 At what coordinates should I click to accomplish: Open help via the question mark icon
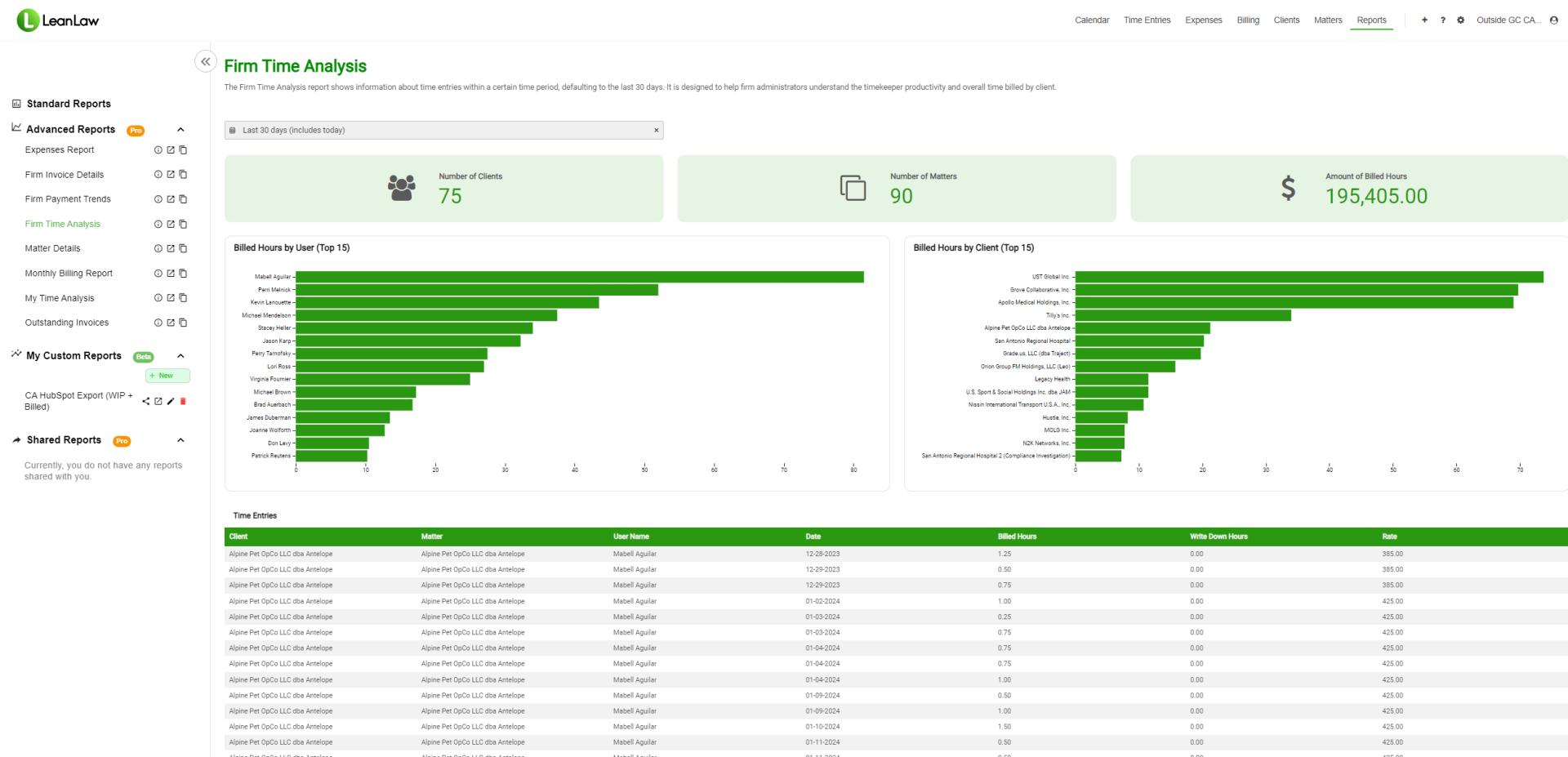1442,20
